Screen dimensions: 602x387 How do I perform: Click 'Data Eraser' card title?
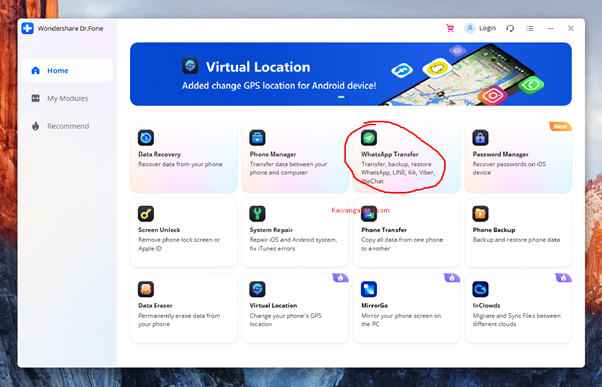tap(155, 305)
